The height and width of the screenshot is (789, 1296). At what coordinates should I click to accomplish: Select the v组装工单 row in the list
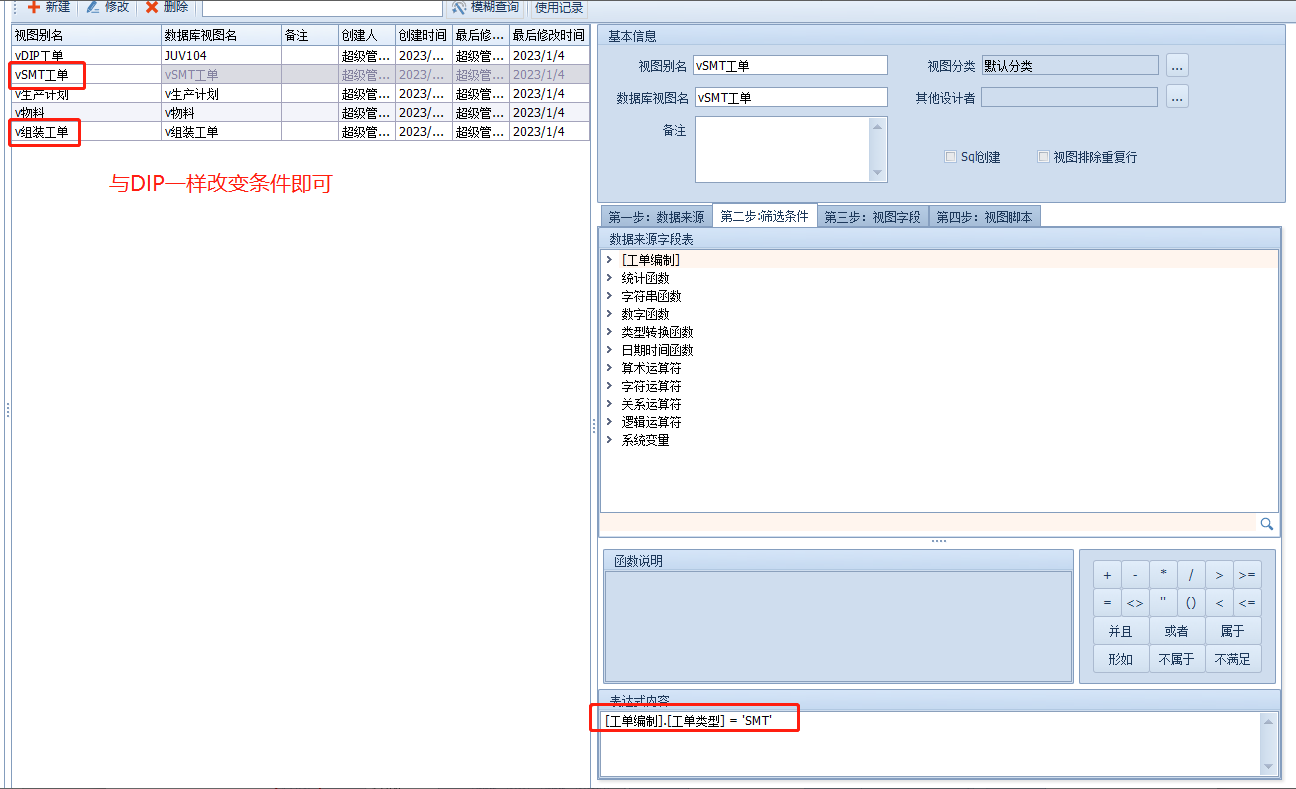tap(45, 132)
